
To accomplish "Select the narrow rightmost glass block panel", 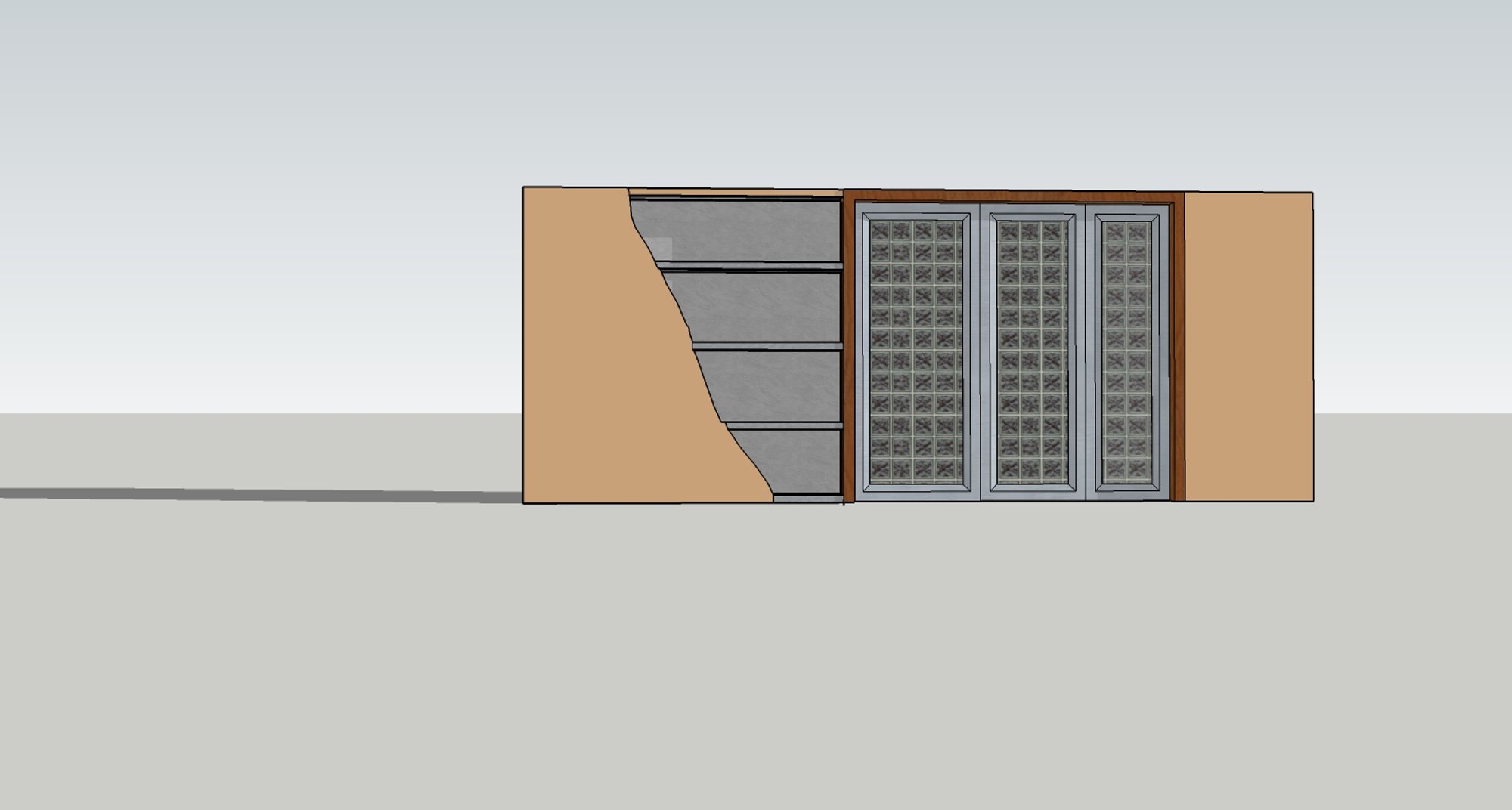I will click(1126, 352).
